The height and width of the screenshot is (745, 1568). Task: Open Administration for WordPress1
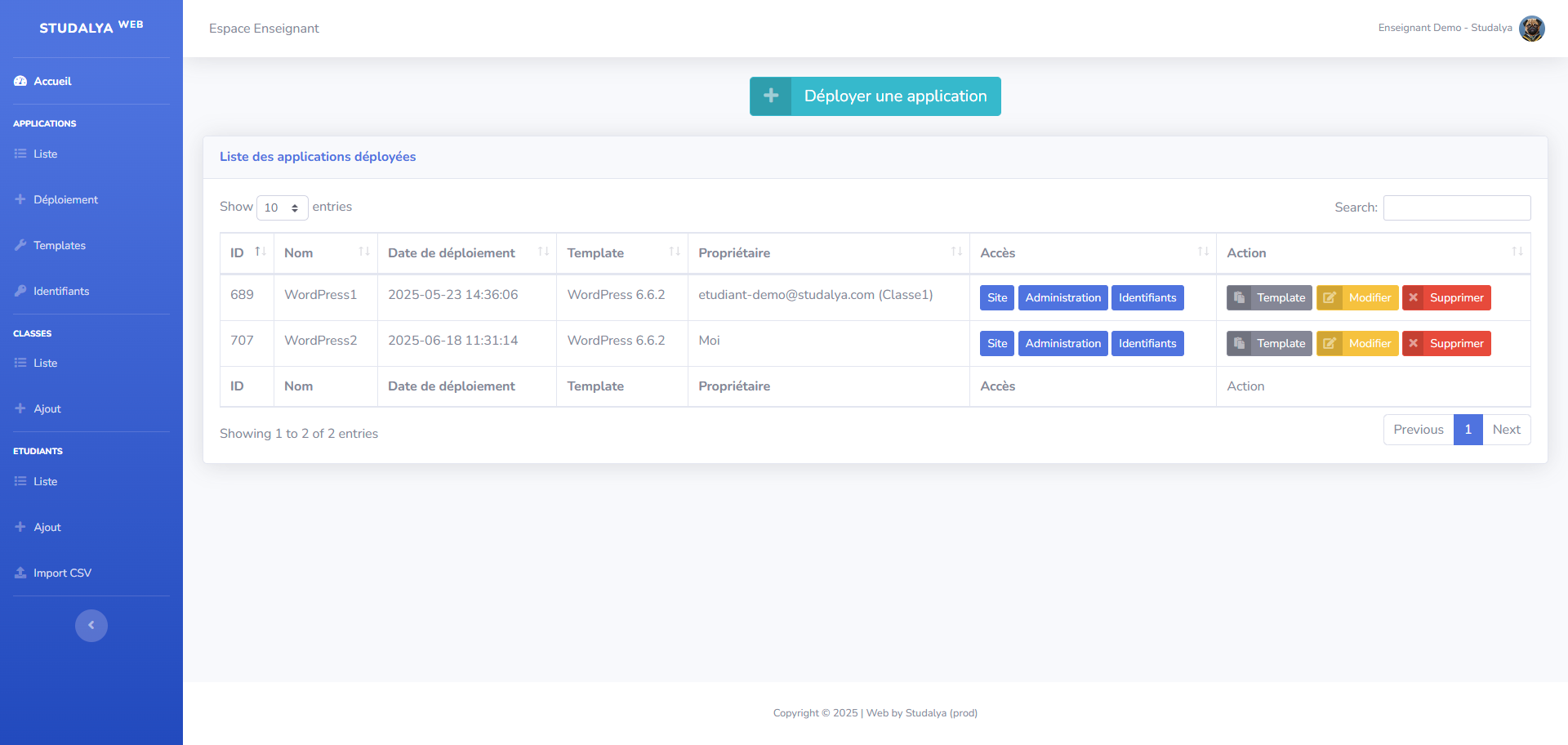point(1063,298)
